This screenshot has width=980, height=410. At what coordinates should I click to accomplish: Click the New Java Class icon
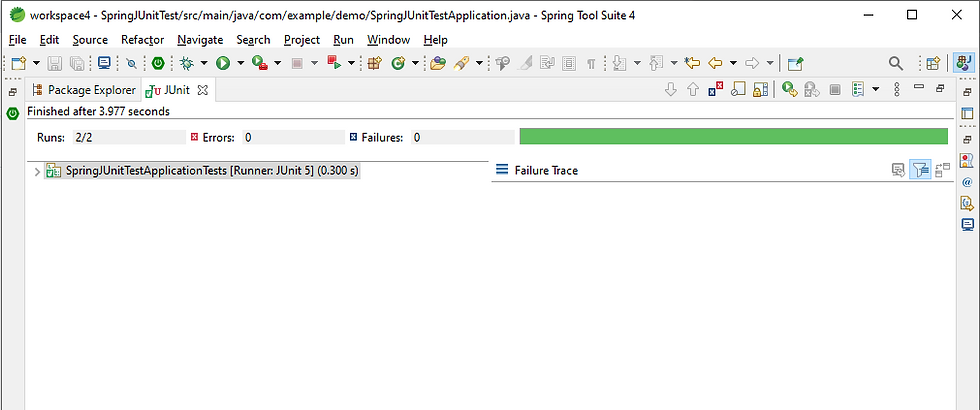tap(398, 63)
